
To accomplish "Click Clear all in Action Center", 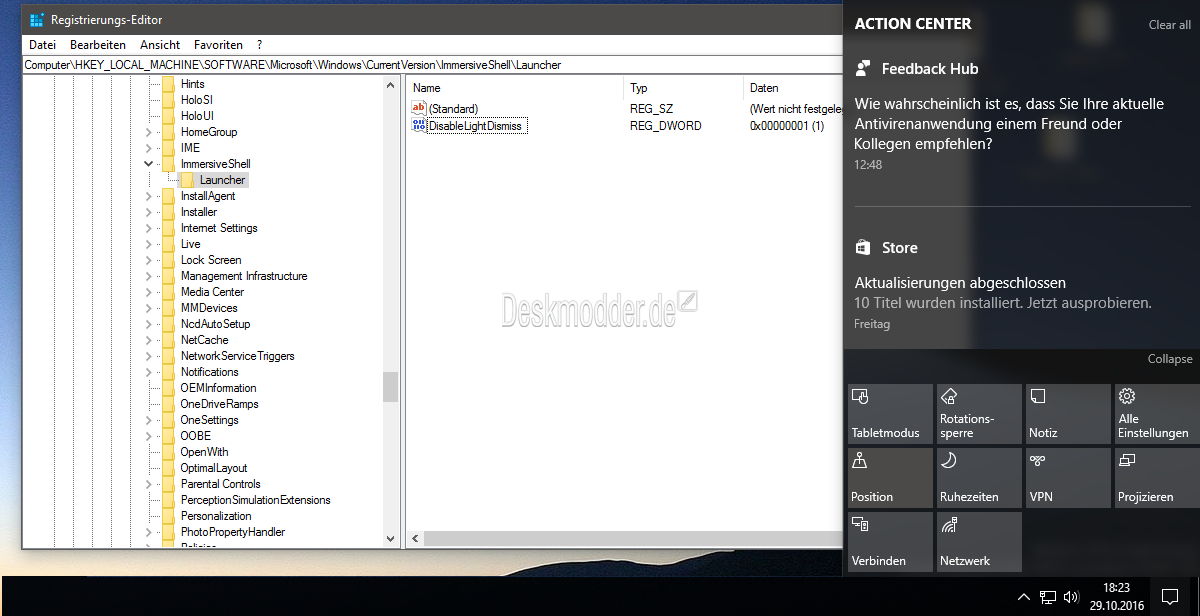I will [1169, 25].
